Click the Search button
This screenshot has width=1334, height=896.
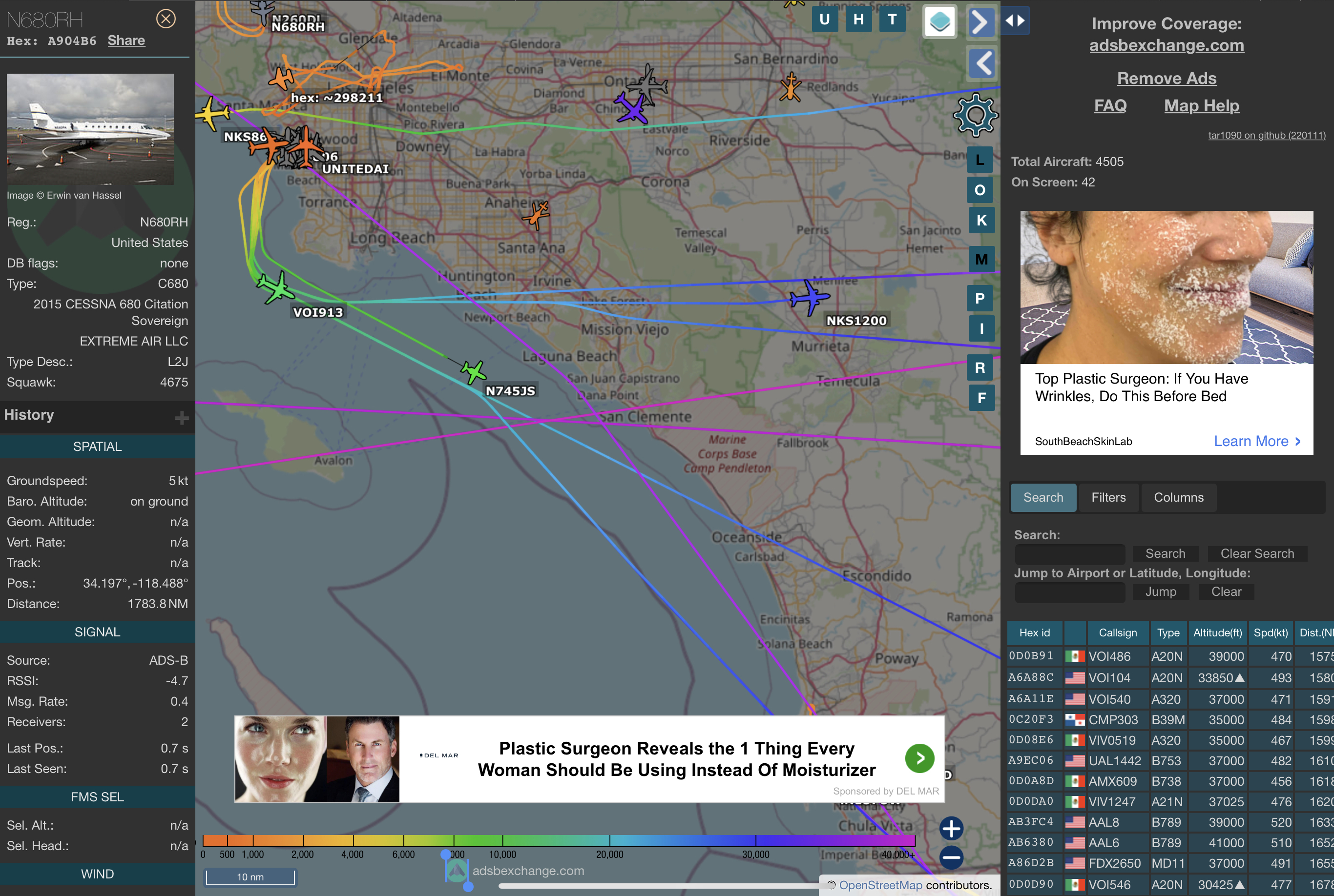click(1166, 554)
